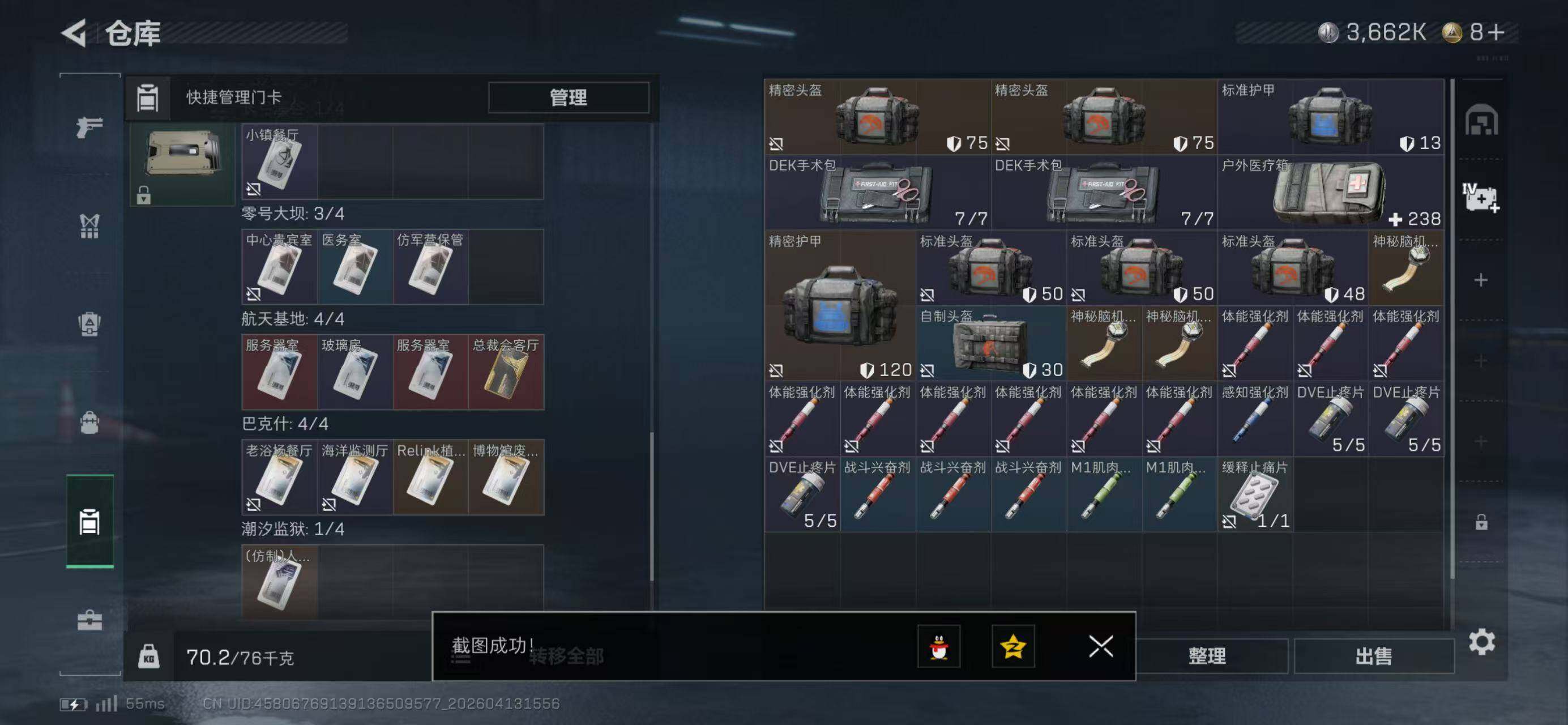Screen dimensions: 1568x725
Task: Share screenshot via the QQ penguin icon
Action: pos(939,646)
